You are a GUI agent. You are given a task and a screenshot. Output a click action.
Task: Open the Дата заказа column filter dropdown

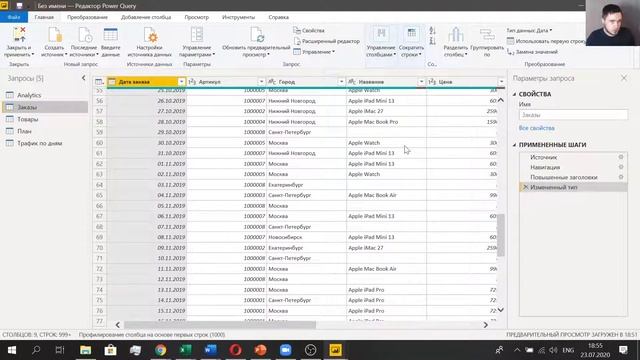point(181,82)
